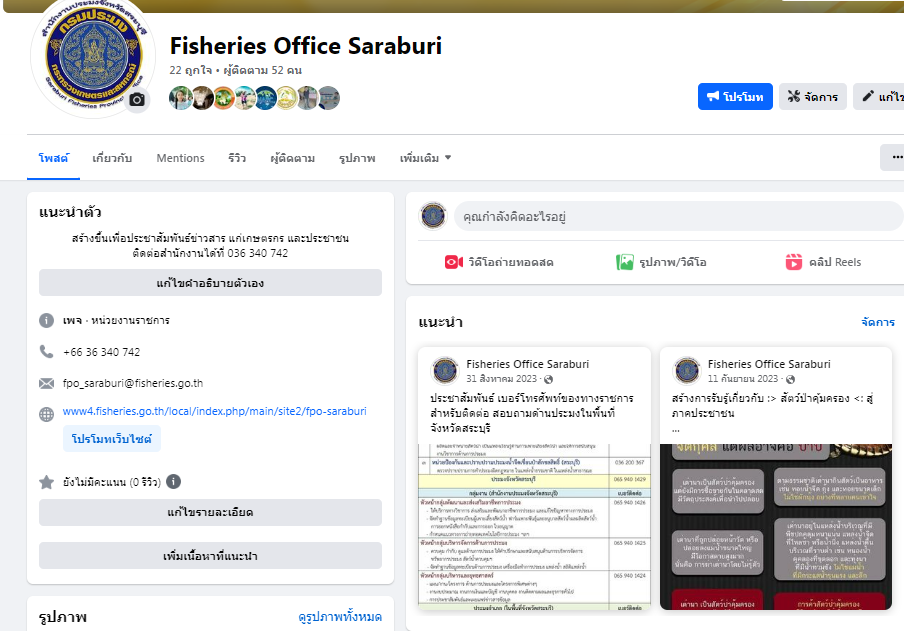Click the fpo_saraburi@fisheries.go.th email text
Viewport: 904px width, 631px height.
(133, 383)
